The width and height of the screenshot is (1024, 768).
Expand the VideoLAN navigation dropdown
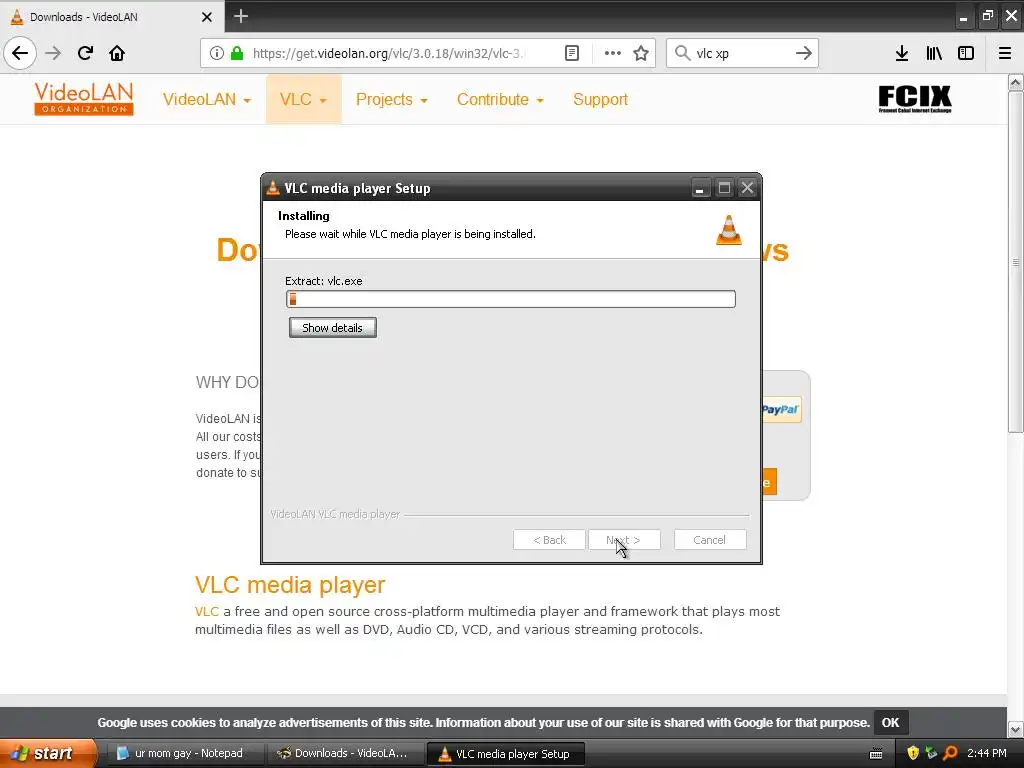(206, 99)
